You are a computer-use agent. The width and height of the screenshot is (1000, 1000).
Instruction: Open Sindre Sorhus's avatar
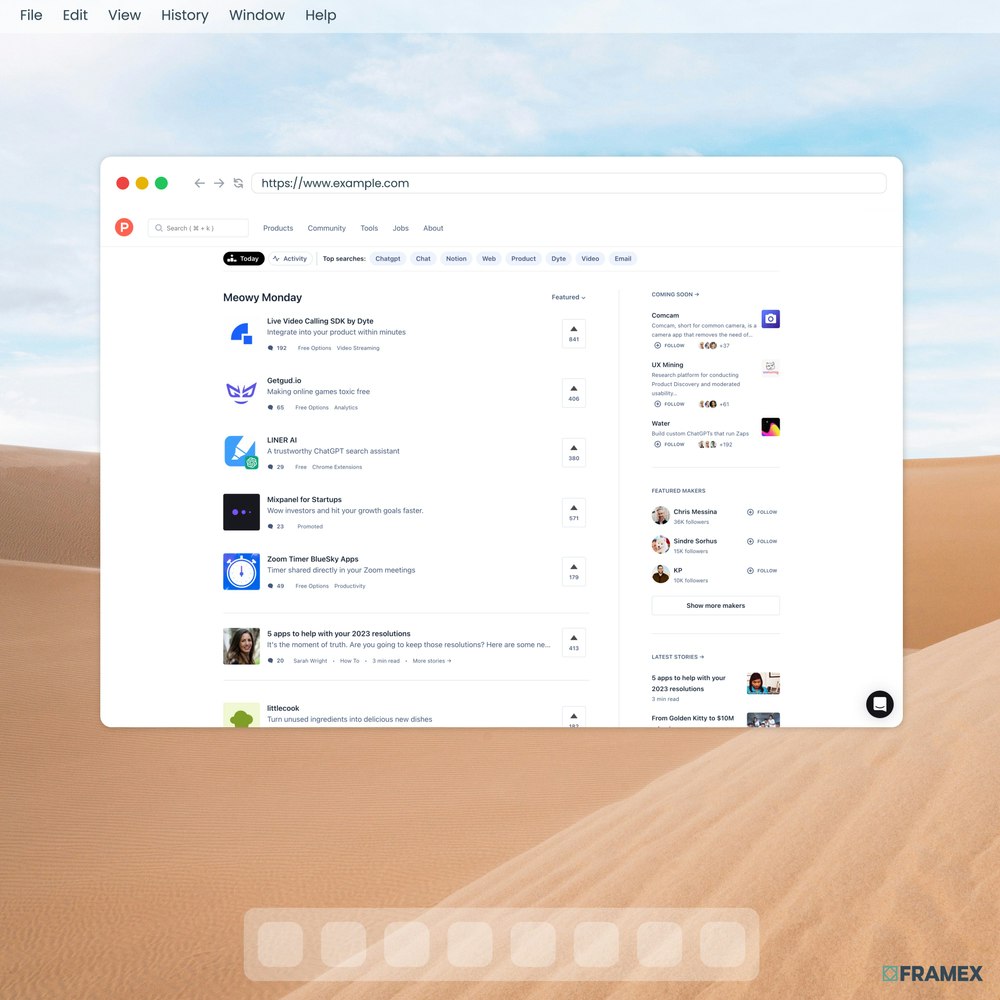pos(660,545)
